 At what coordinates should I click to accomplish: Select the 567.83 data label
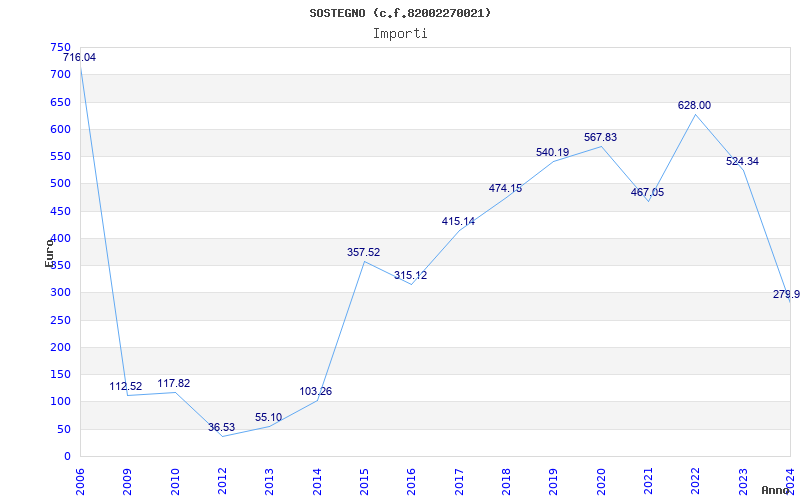pyautogui.click(x=601, y=137)
